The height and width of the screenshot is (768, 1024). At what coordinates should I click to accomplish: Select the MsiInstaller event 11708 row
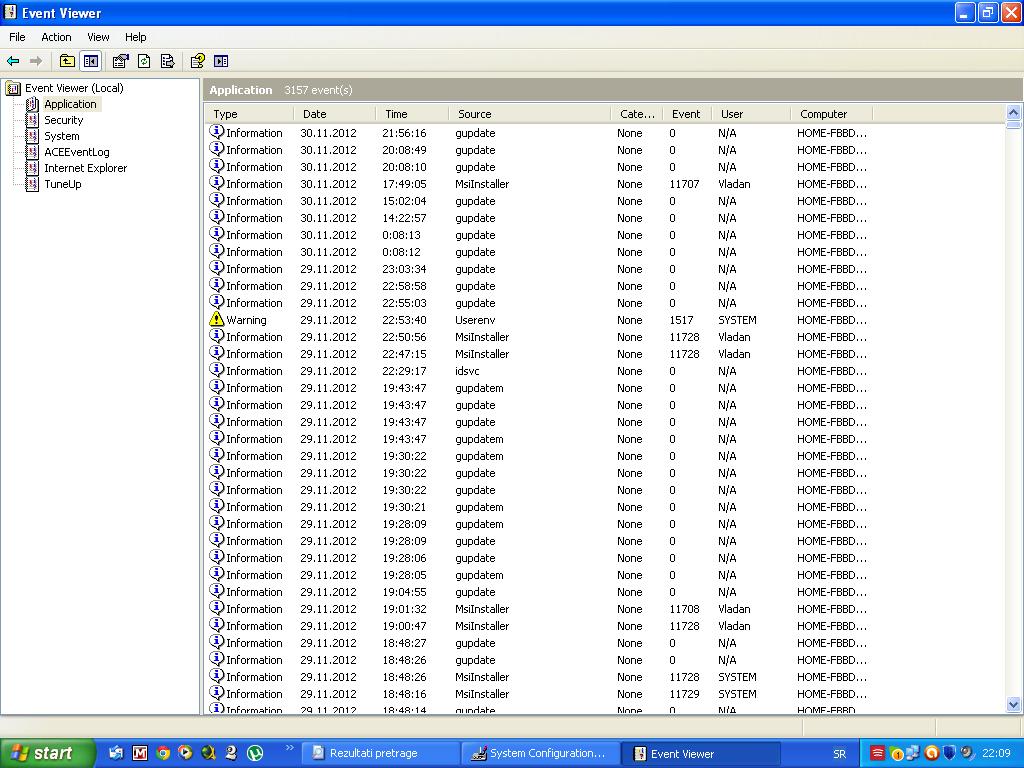(539, 609)
